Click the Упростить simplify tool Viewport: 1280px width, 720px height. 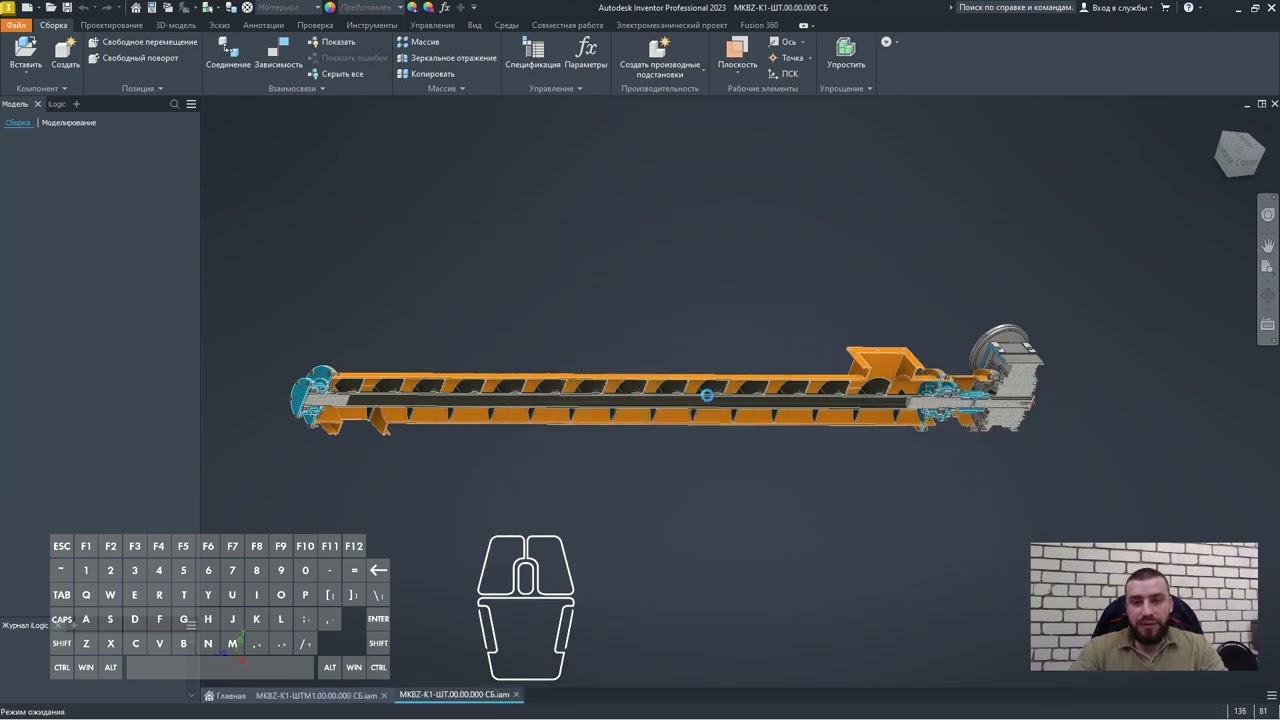(846, 53)
